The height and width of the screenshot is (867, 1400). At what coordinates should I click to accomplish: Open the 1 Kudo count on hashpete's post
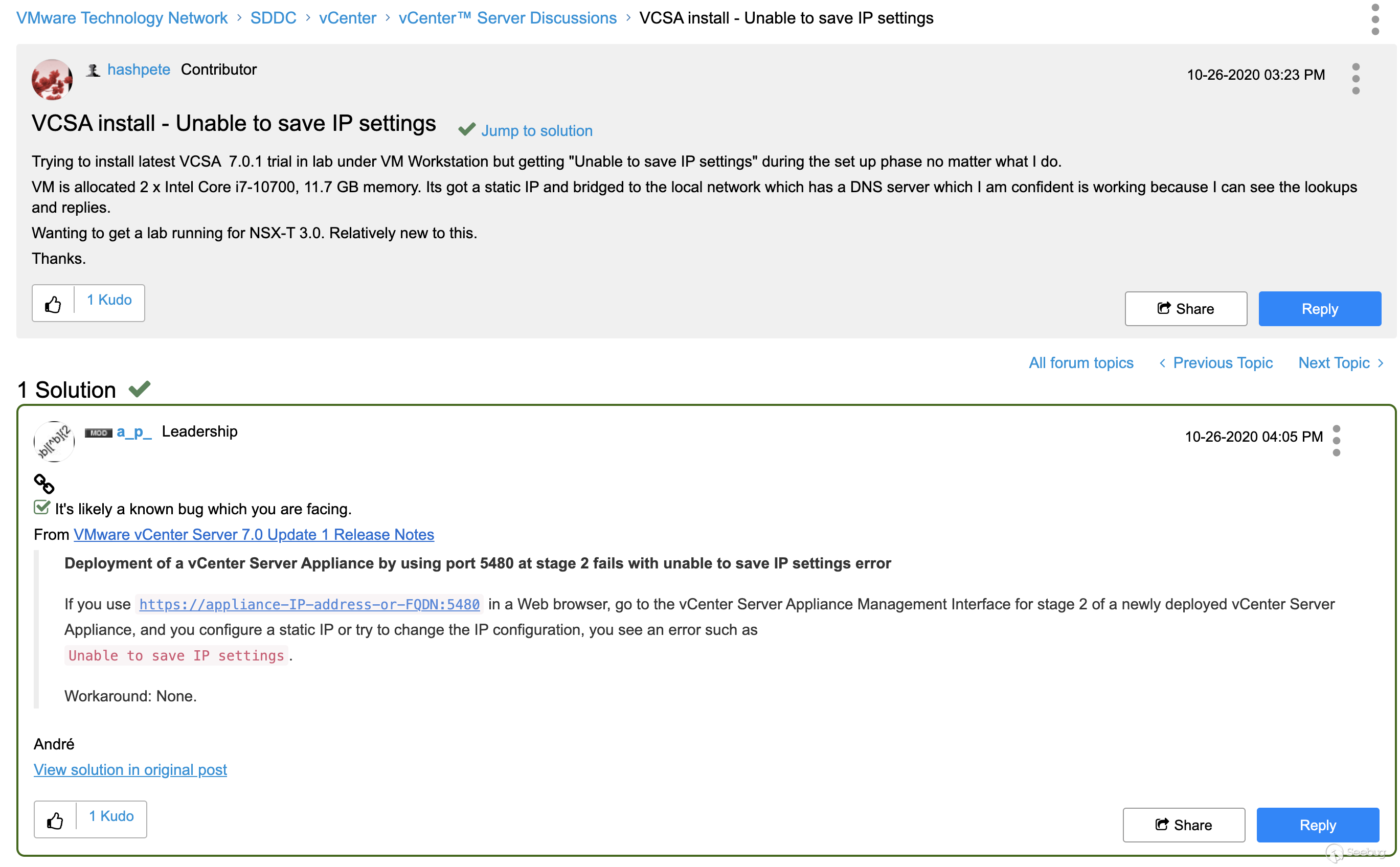coord(109,300)
